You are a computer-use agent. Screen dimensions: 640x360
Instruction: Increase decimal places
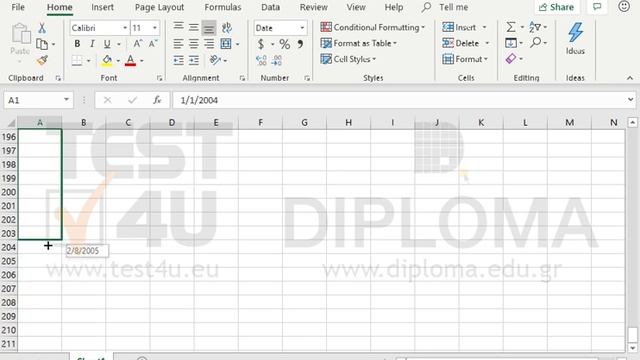tap(261, 60)
